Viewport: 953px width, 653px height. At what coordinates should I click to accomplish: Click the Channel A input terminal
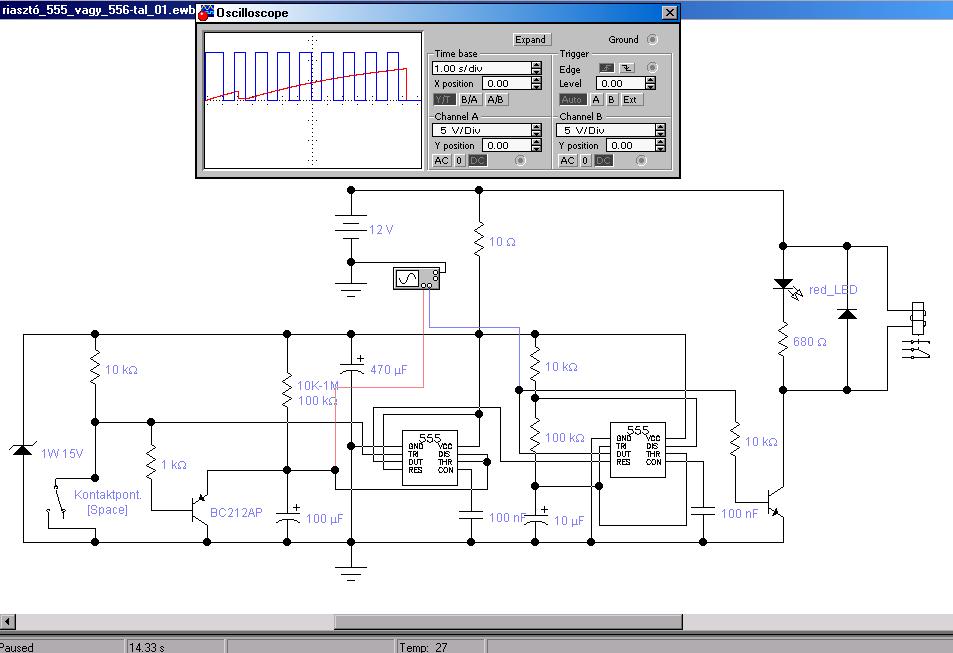point(520,161)
